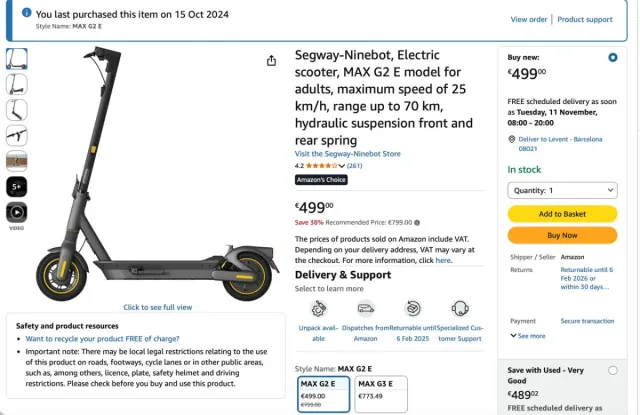Click the View order link

[x=529, y=19]
